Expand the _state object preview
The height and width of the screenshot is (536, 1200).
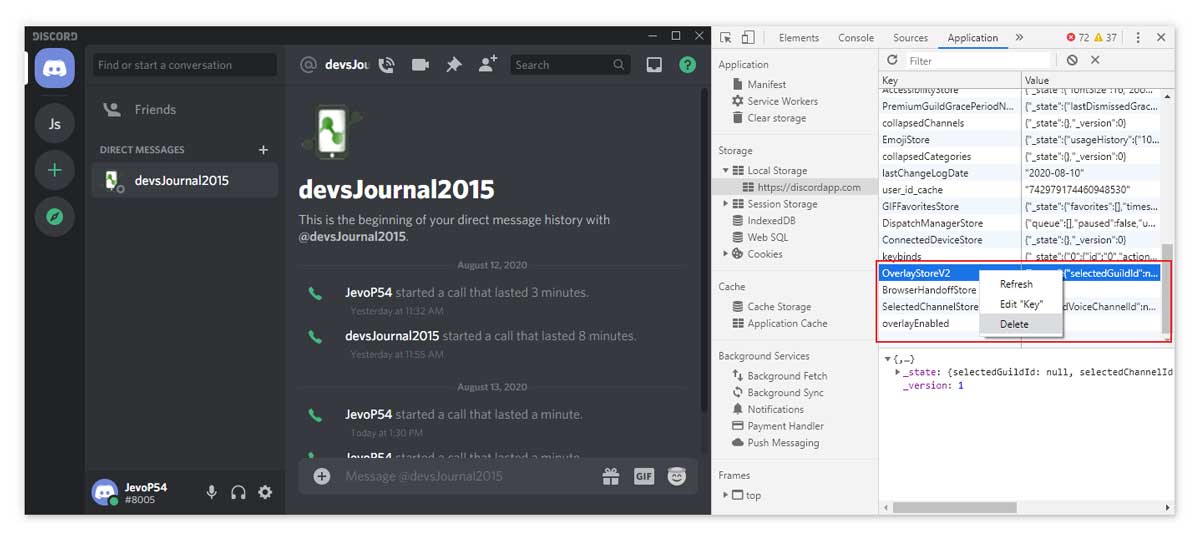coord(897,372)
